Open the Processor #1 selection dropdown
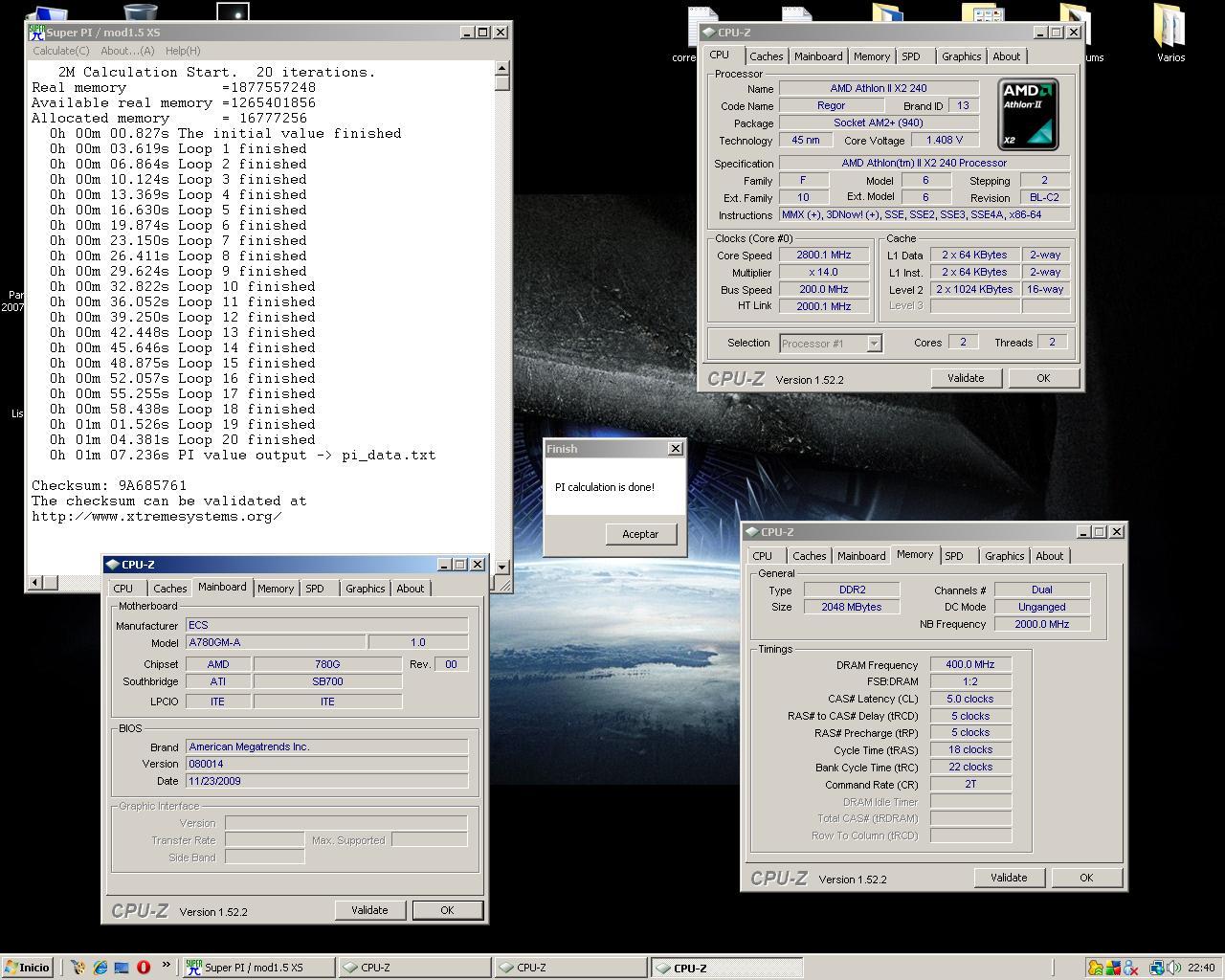 (873, 343)
